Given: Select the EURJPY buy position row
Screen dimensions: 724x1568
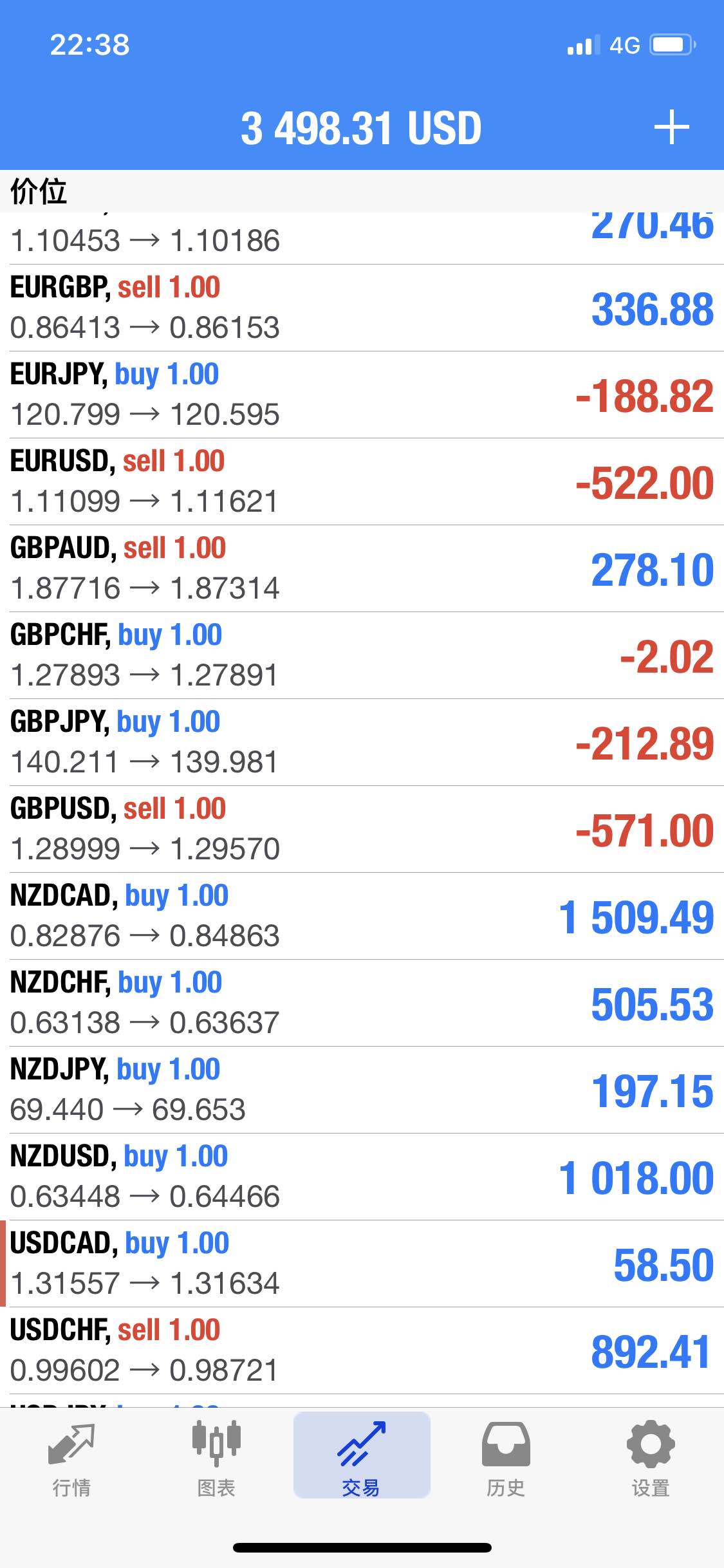Looking at the screenshot, I should coord(362,395).
